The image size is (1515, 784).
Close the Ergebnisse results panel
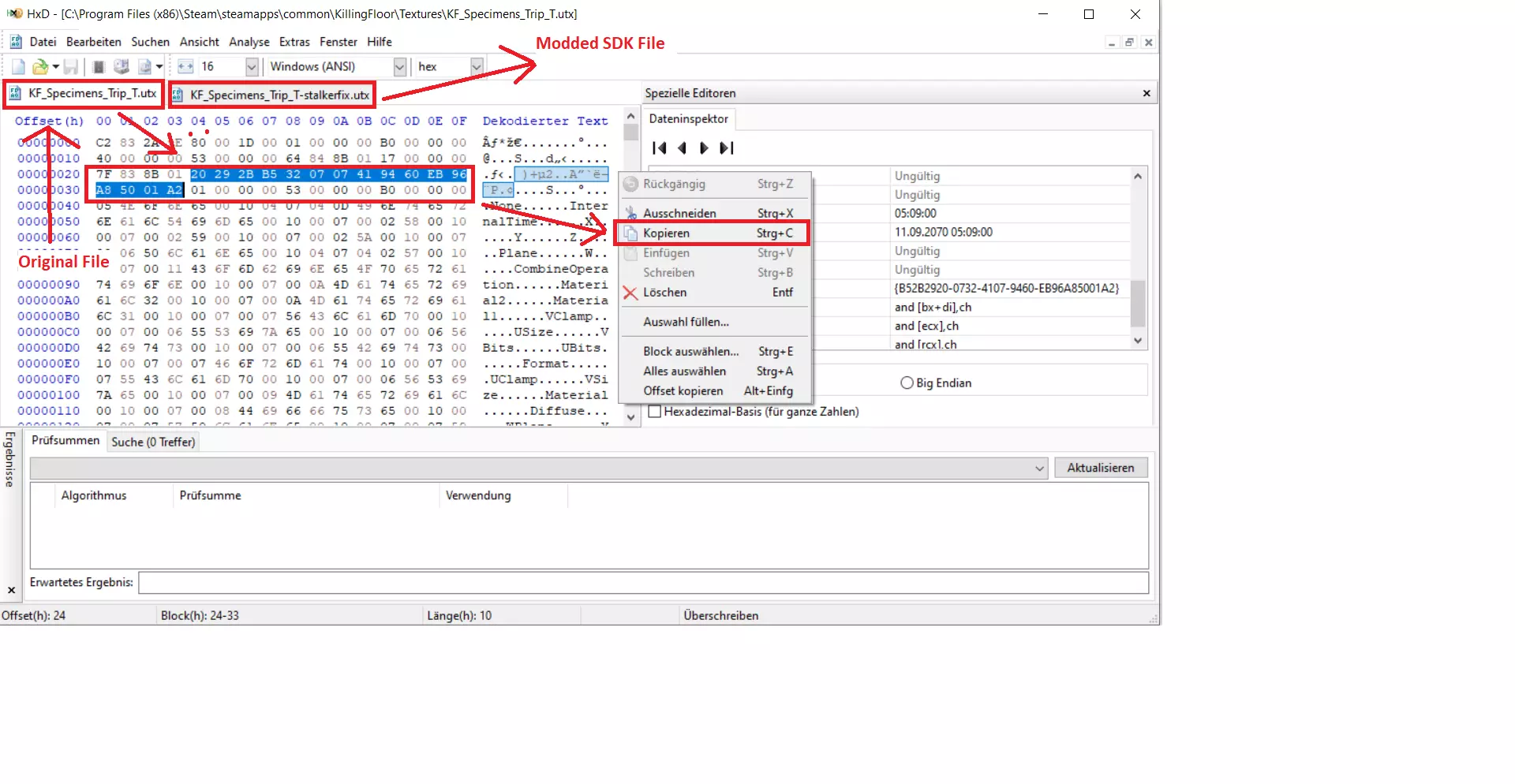coord(11,590)
